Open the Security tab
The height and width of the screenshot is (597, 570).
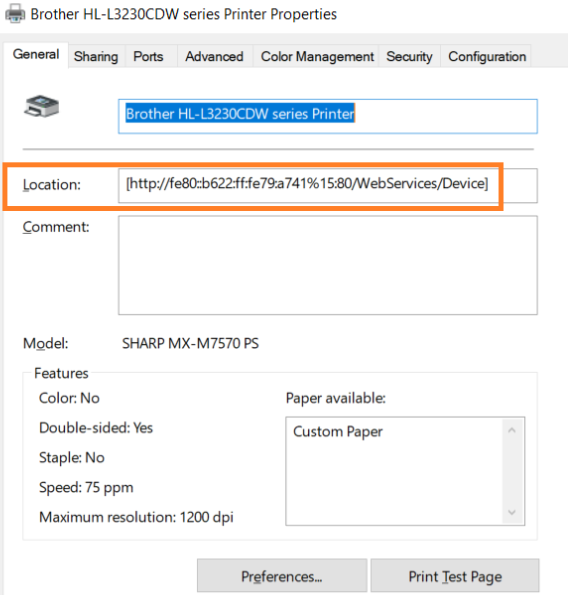409,56
